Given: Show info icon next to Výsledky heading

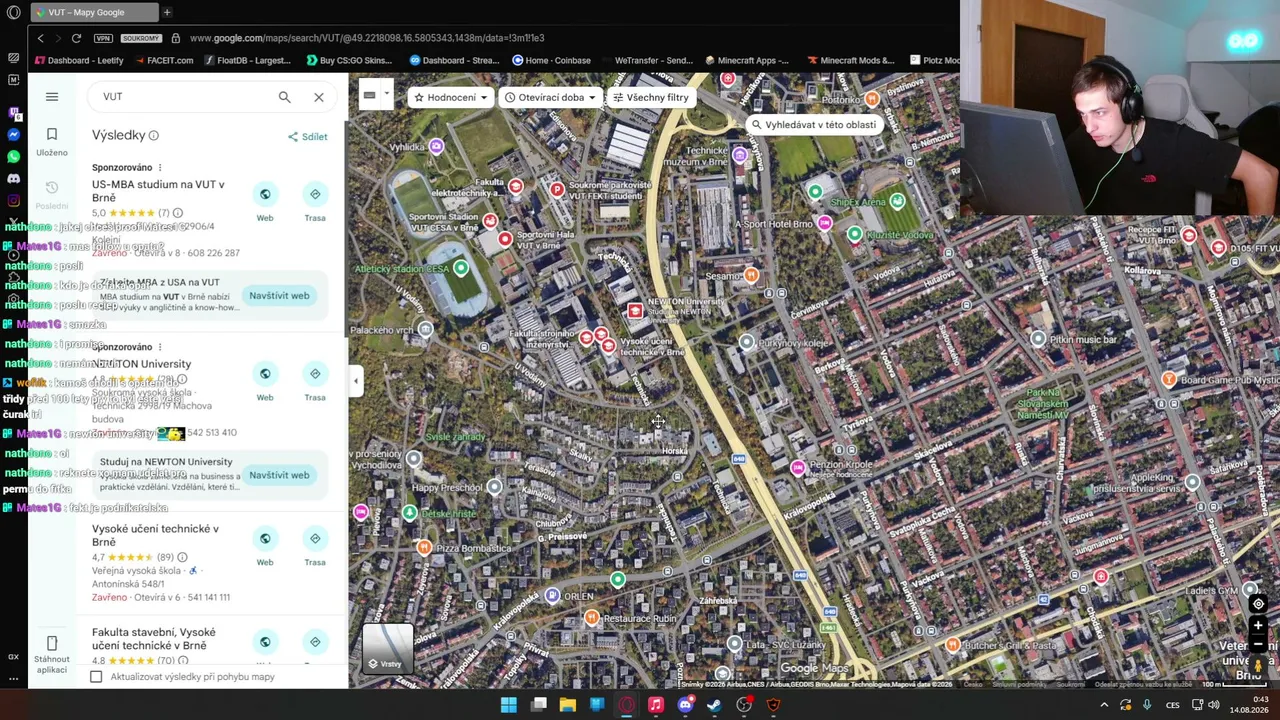Looking at the screenshot, I should tap(154, 136).
